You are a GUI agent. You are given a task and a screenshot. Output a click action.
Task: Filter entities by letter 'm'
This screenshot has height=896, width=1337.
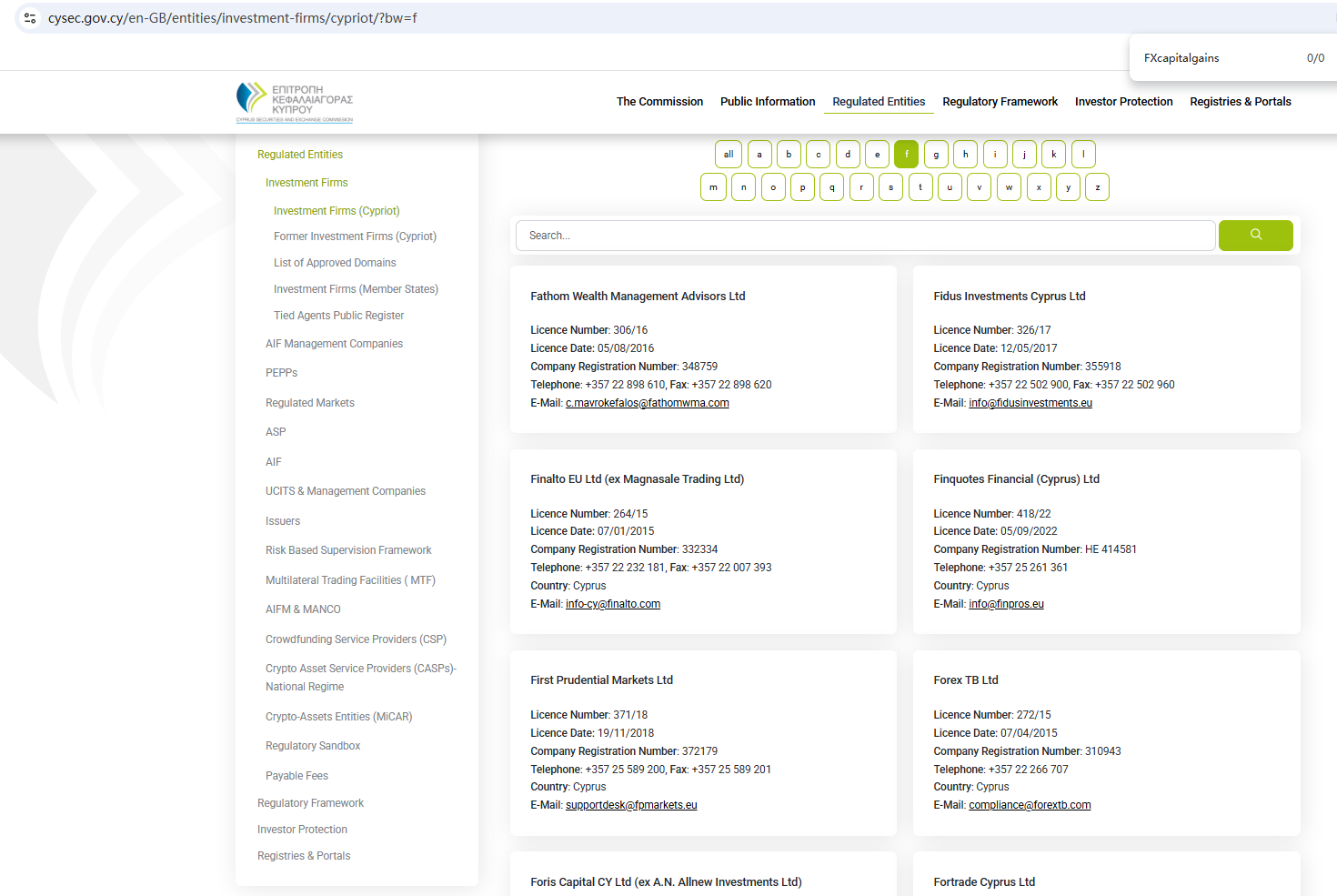(x=713, y=187)
